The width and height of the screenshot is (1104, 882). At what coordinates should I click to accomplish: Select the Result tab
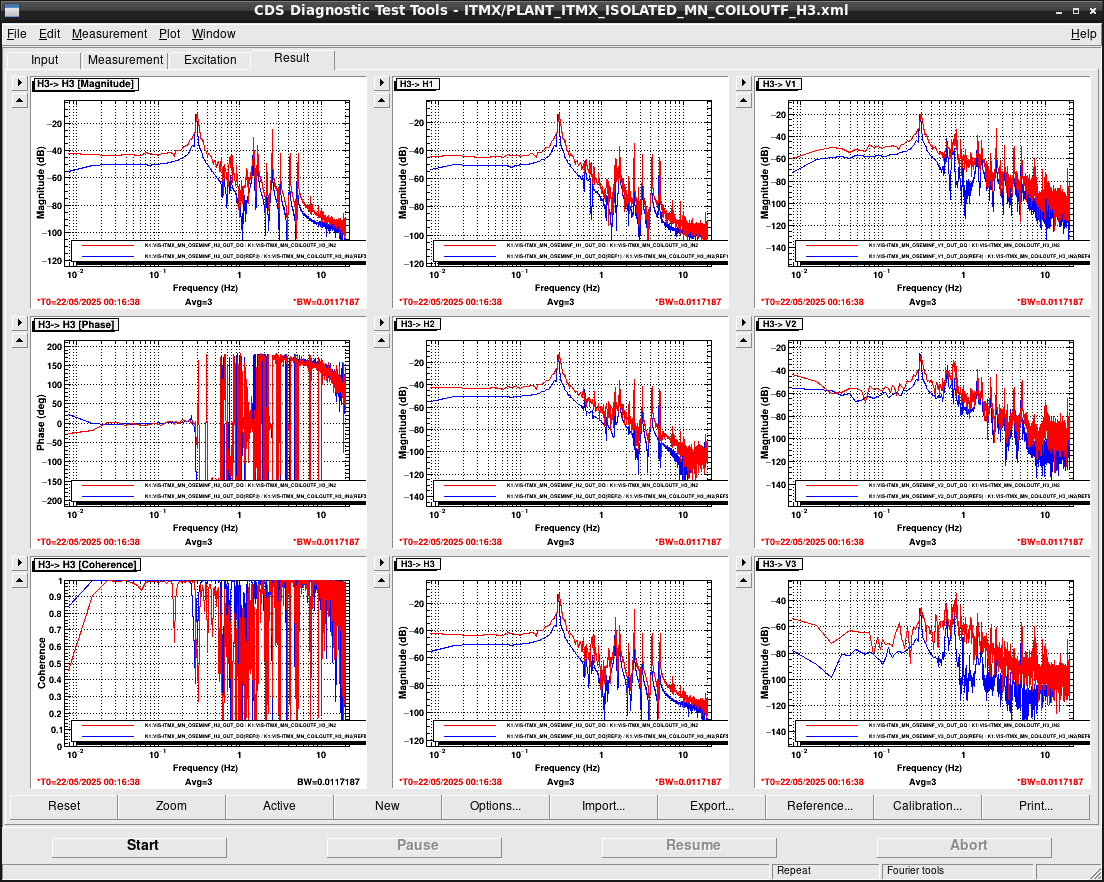291,58
